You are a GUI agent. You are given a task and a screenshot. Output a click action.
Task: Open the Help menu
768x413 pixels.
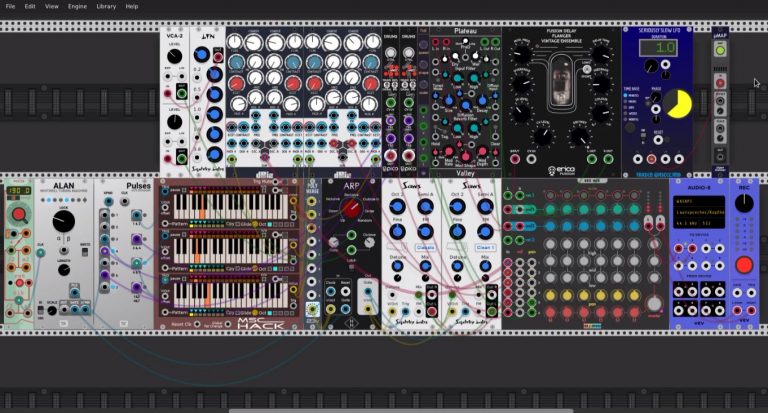tap(132, 6)
